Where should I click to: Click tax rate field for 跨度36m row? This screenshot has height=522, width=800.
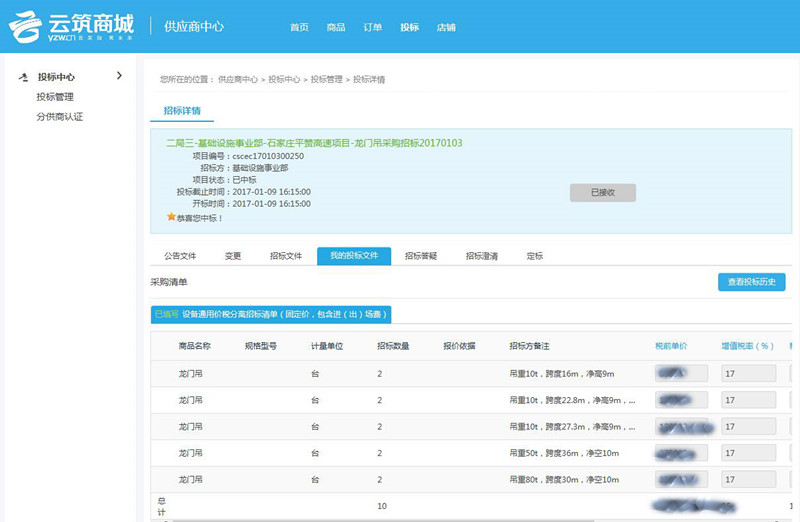748,453
